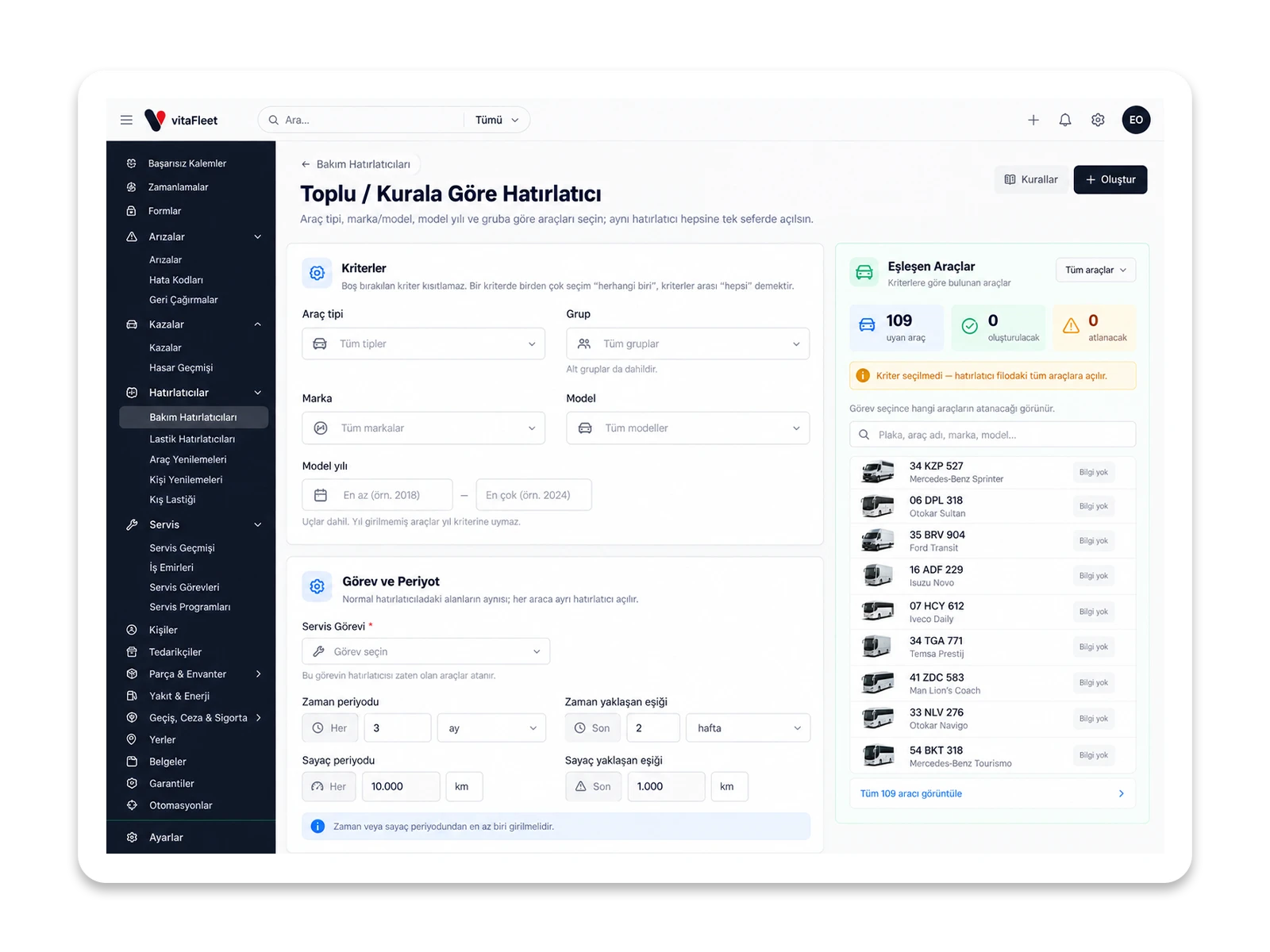Open the Tümü search scope dropdown

[497, 120]
